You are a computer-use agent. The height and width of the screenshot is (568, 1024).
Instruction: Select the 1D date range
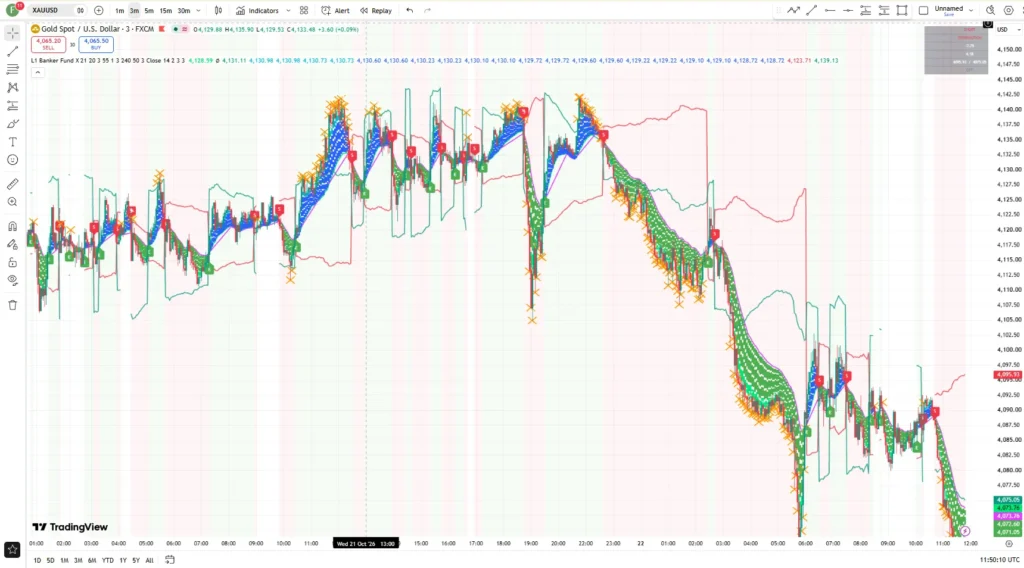click(37, 560)
